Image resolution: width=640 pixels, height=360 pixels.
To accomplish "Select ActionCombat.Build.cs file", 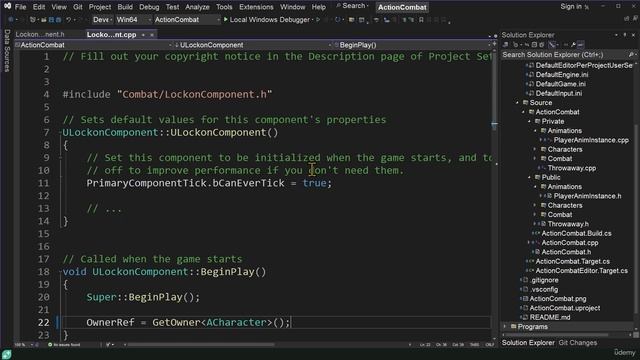I will coord(576,233).
